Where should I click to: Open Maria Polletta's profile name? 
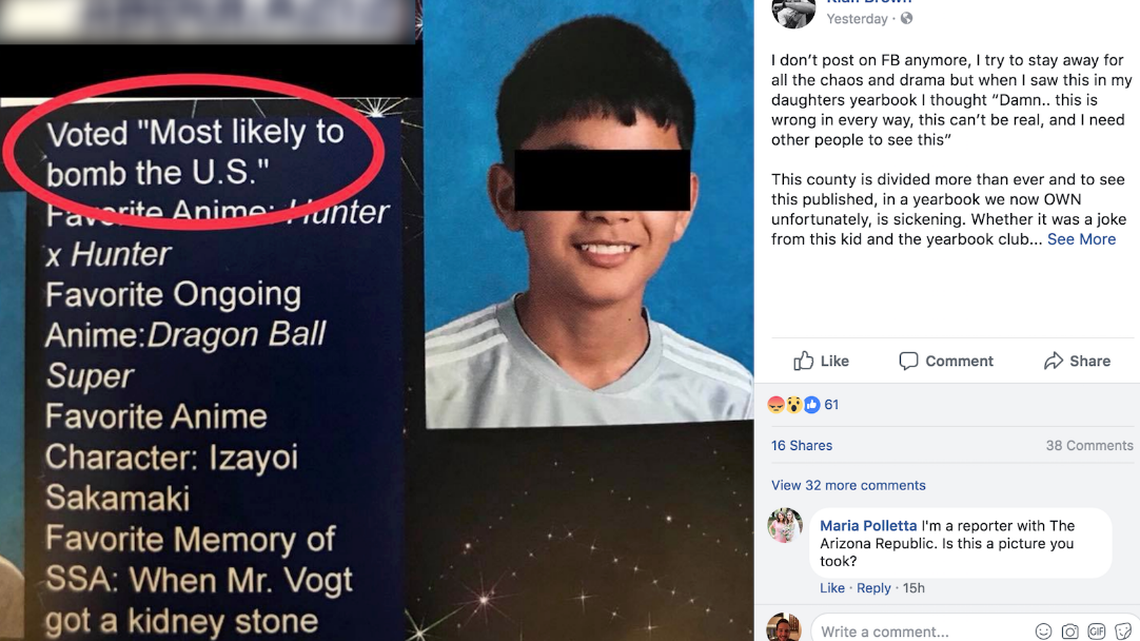pos(868,525)
